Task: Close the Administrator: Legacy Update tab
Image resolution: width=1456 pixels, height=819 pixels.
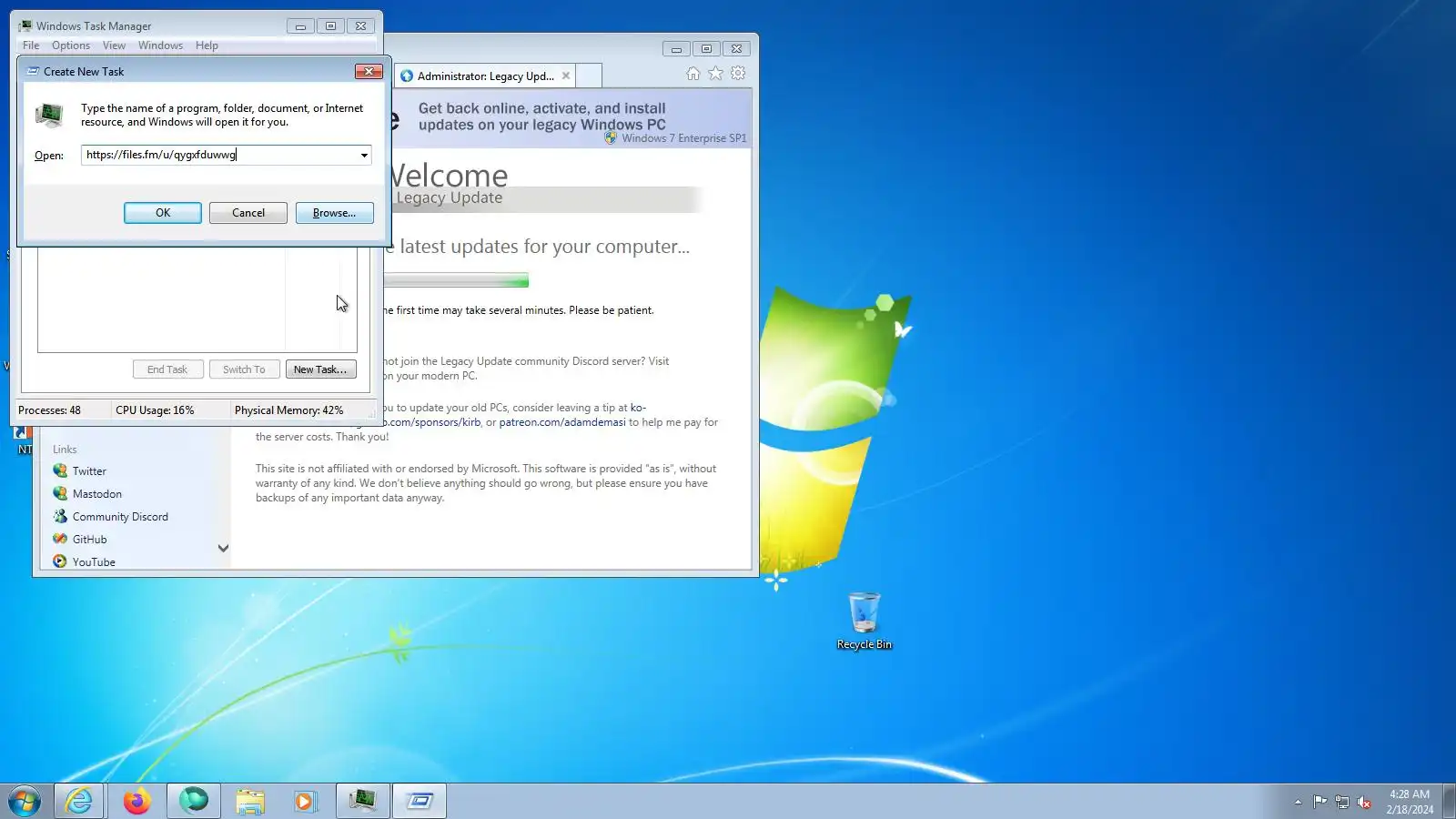Action: (x=566, y=76)
